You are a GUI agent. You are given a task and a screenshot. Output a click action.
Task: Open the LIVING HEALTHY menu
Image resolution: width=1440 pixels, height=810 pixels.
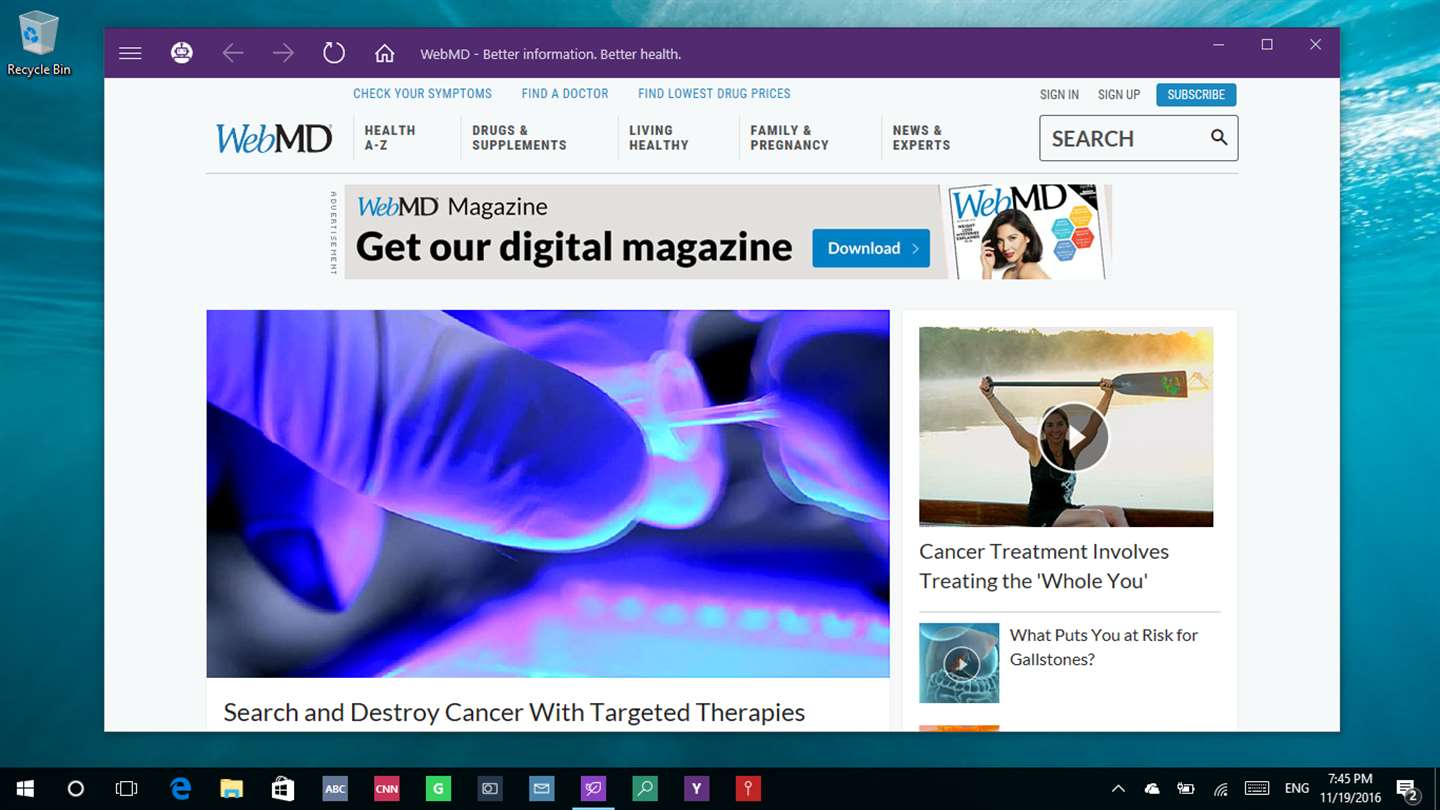[x=659, y=138]
